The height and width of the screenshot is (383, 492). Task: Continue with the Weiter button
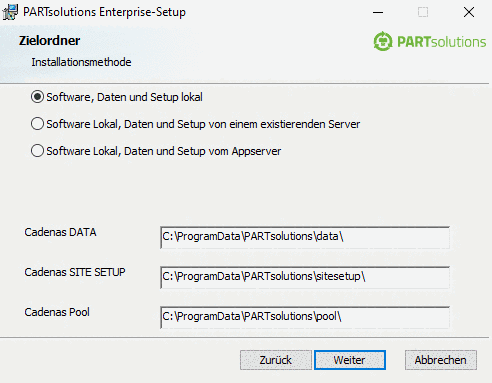pos(350,360)
